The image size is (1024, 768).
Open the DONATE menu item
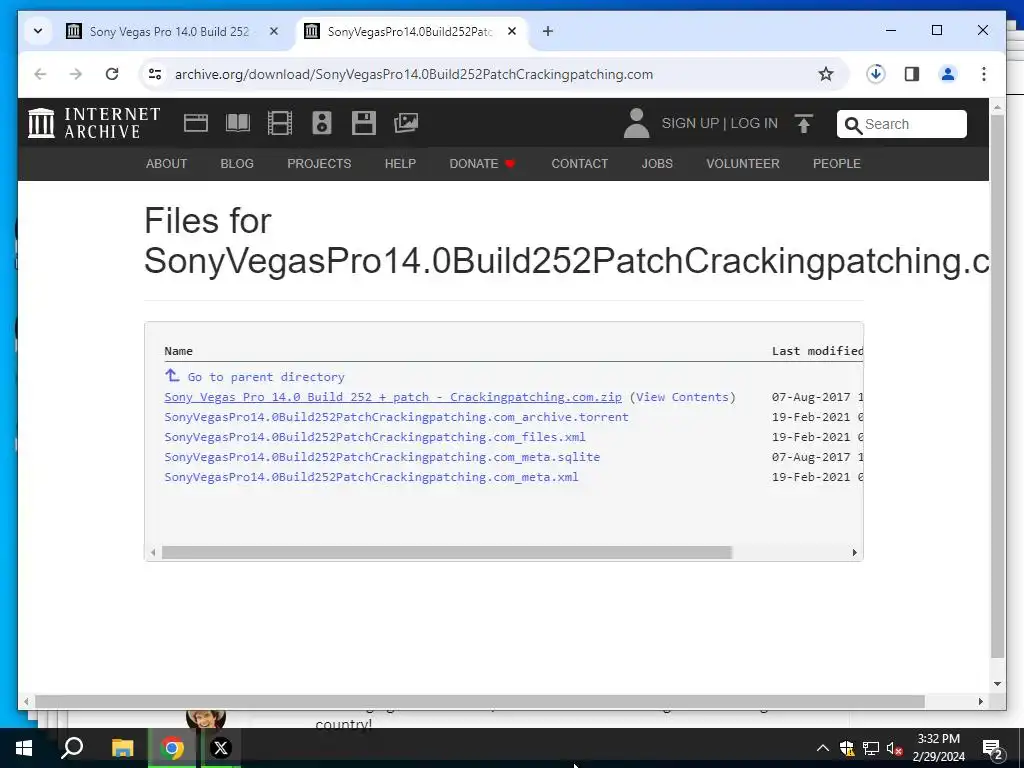[x=482, y=163]
